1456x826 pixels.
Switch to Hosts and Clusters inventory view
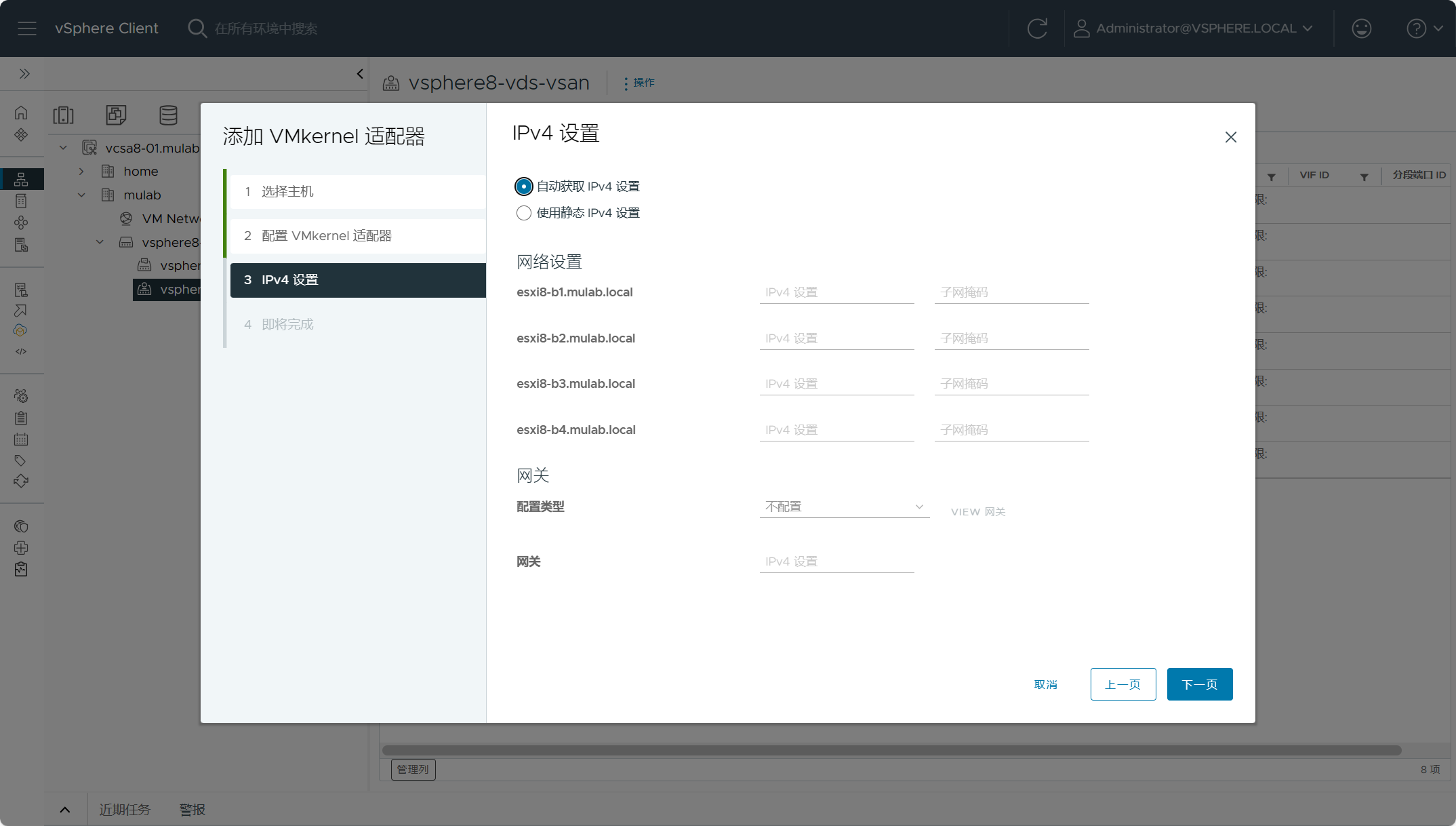click(64, 115)
